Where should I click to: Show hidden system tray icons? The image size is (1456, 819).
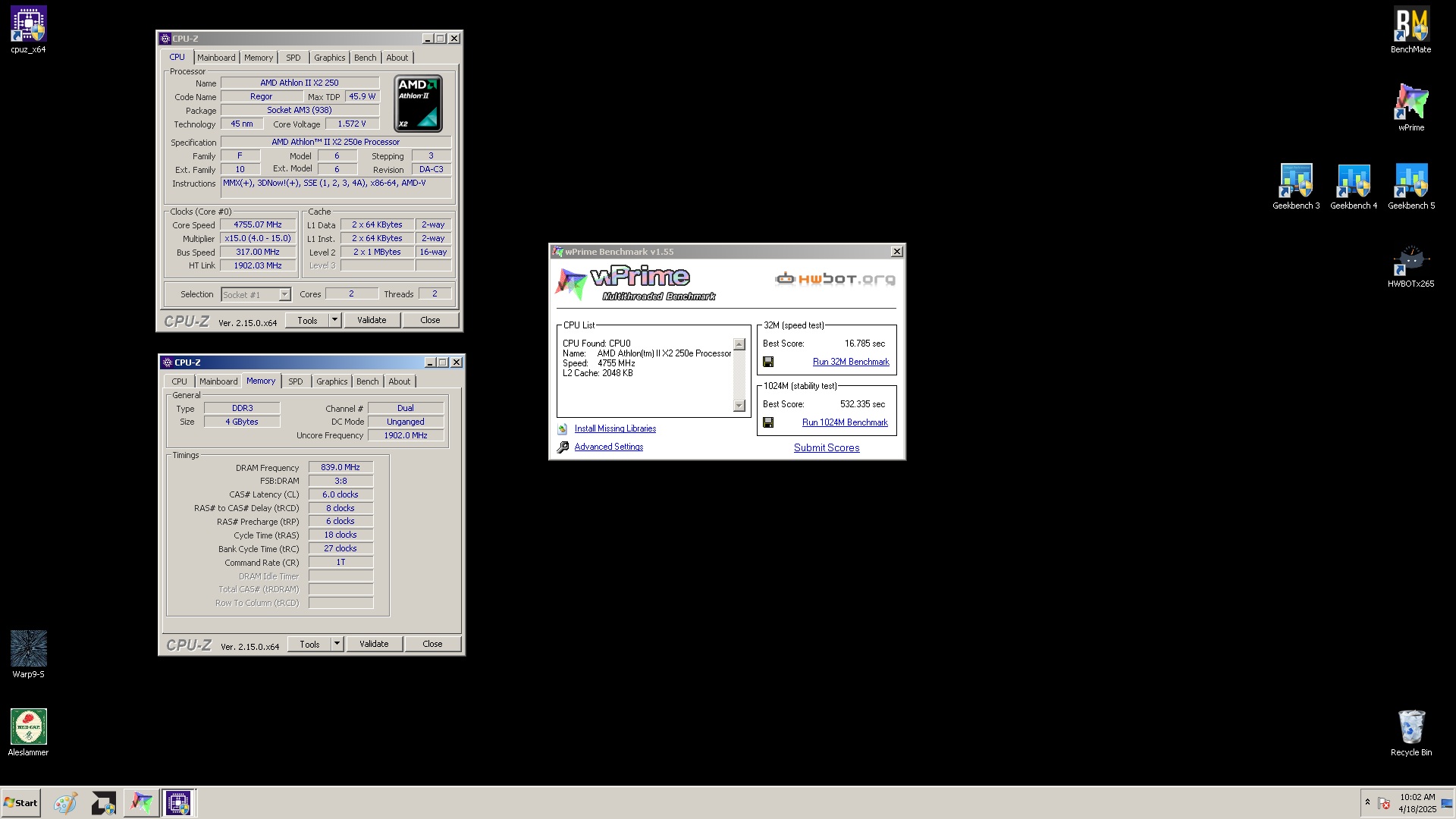coord(1367,802)
